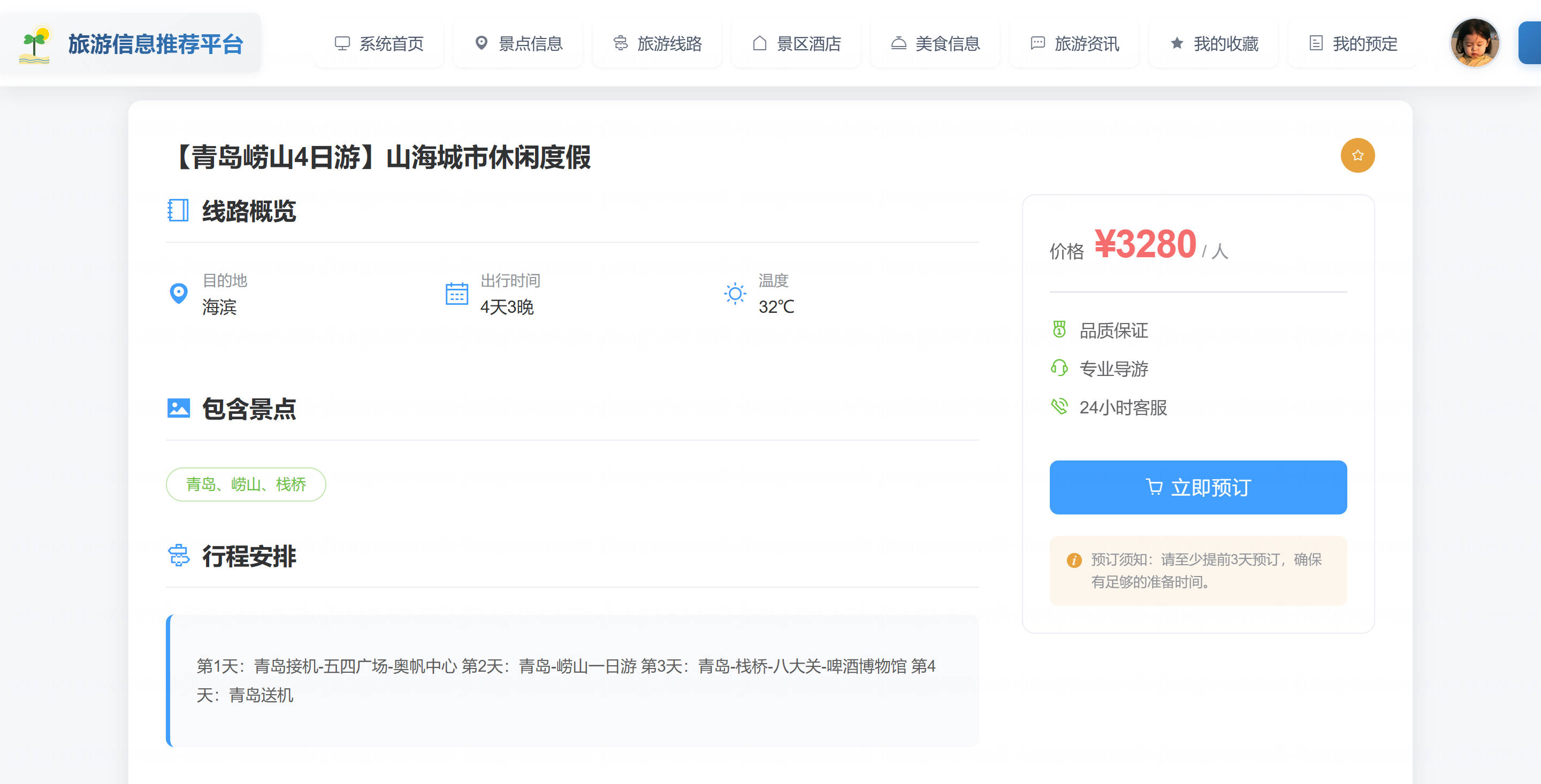Click the chat bubble icon beside 旅游资讯
The width and height of the screenshot is (1541, 784).
tap(1038, 43)
